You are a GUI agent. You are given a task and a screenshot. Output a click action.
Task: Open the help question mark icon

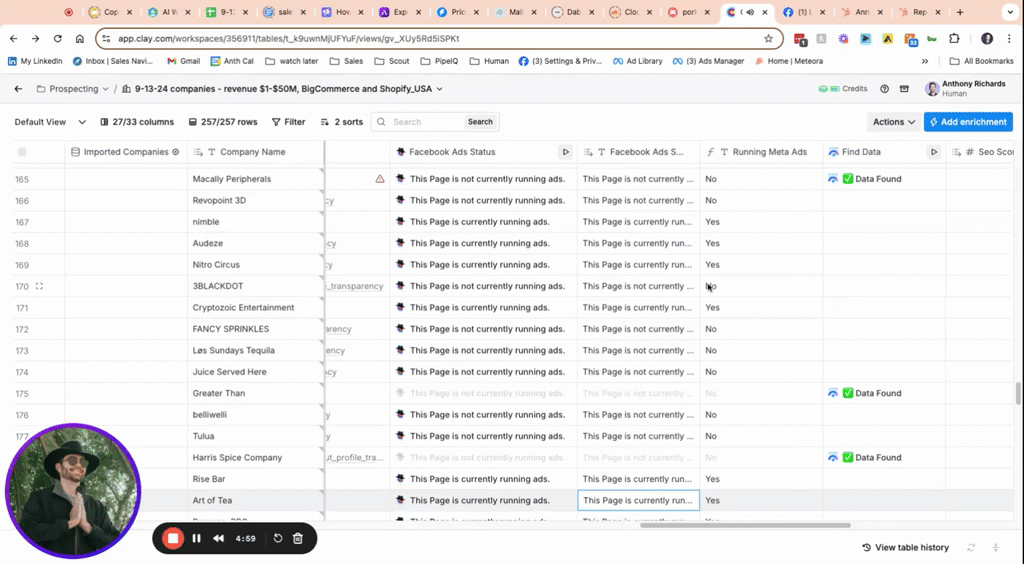[x=884, y=89]
